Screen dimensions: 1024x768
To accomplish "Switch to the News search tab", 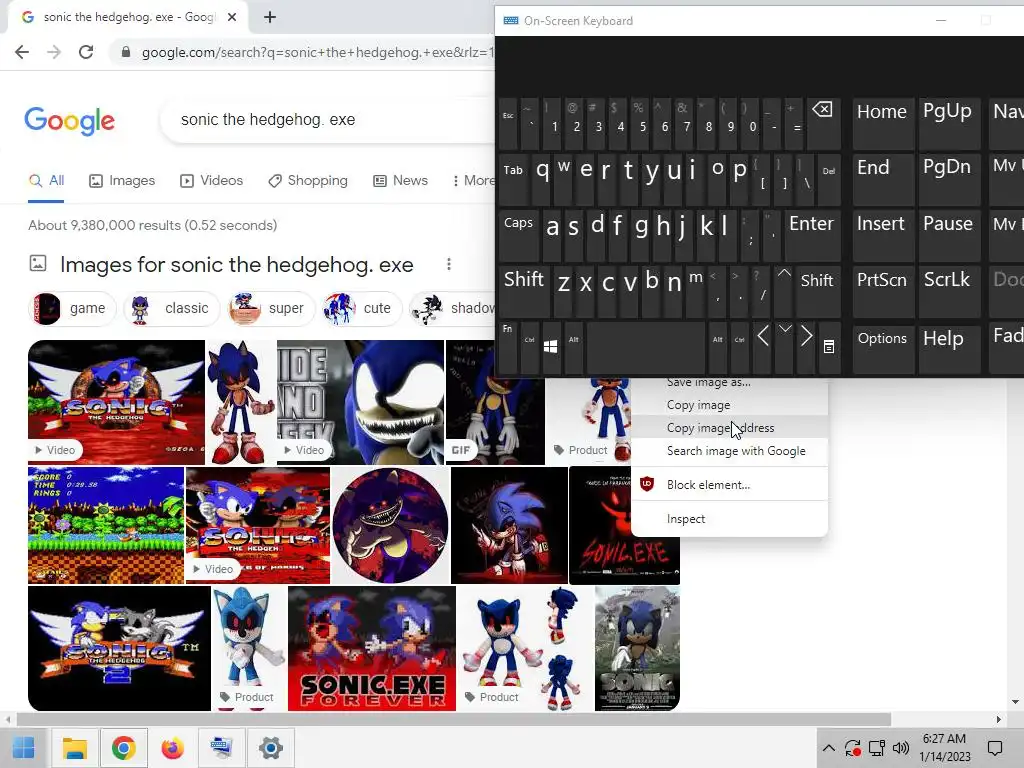I will 400,181.
